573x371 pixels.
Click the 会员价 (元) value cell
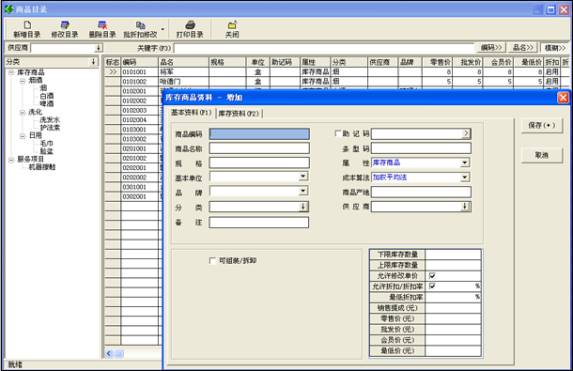453,340
